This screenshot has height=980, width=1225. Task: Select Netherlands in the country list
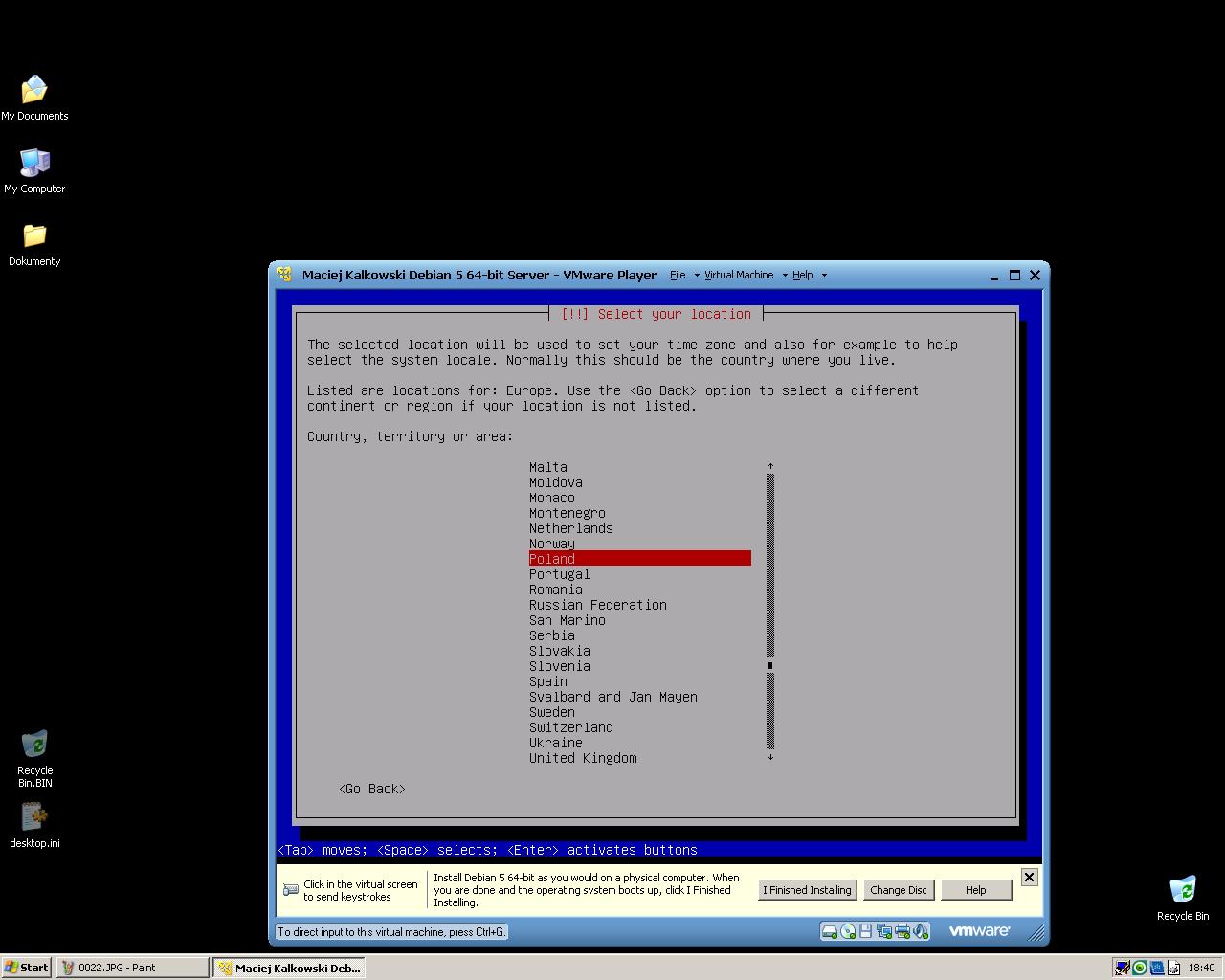point(571,528)
